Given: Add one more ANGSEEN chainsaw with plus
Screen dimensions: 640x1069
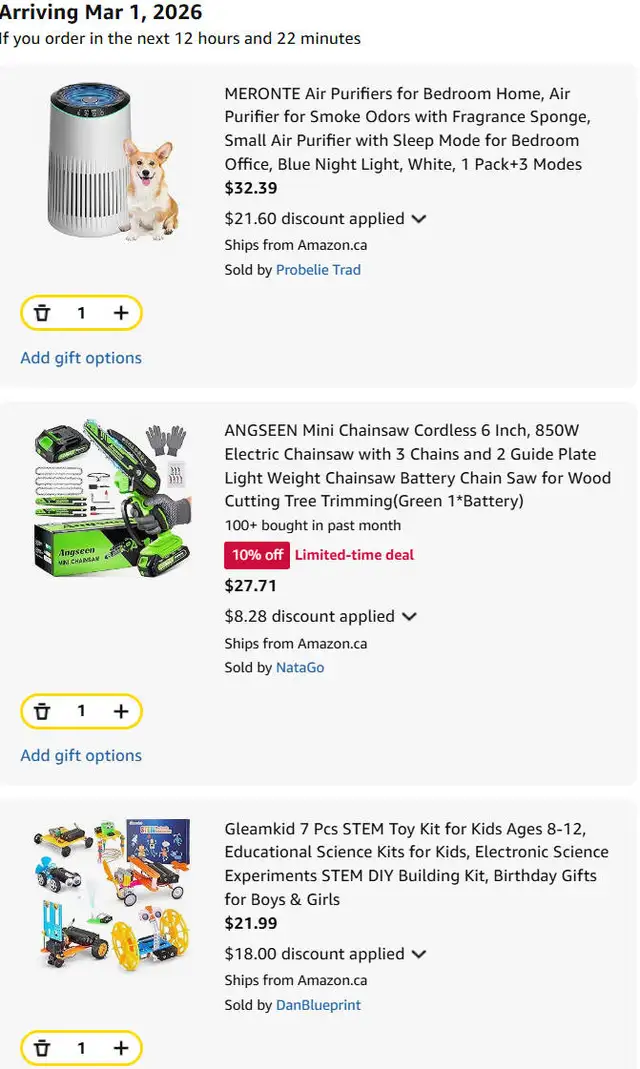Looking at the screenshot, I should point(121,711).
